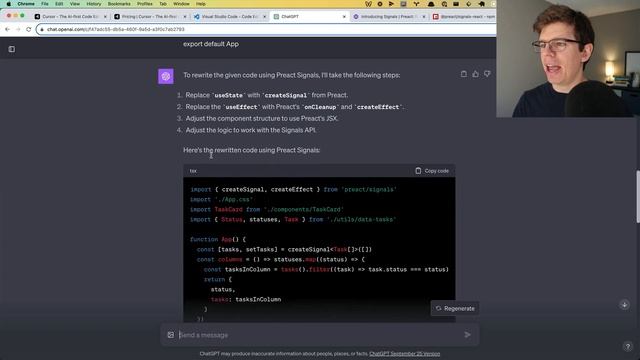Click the chat.openai.com address bar
640x360 pixels.
265,29
